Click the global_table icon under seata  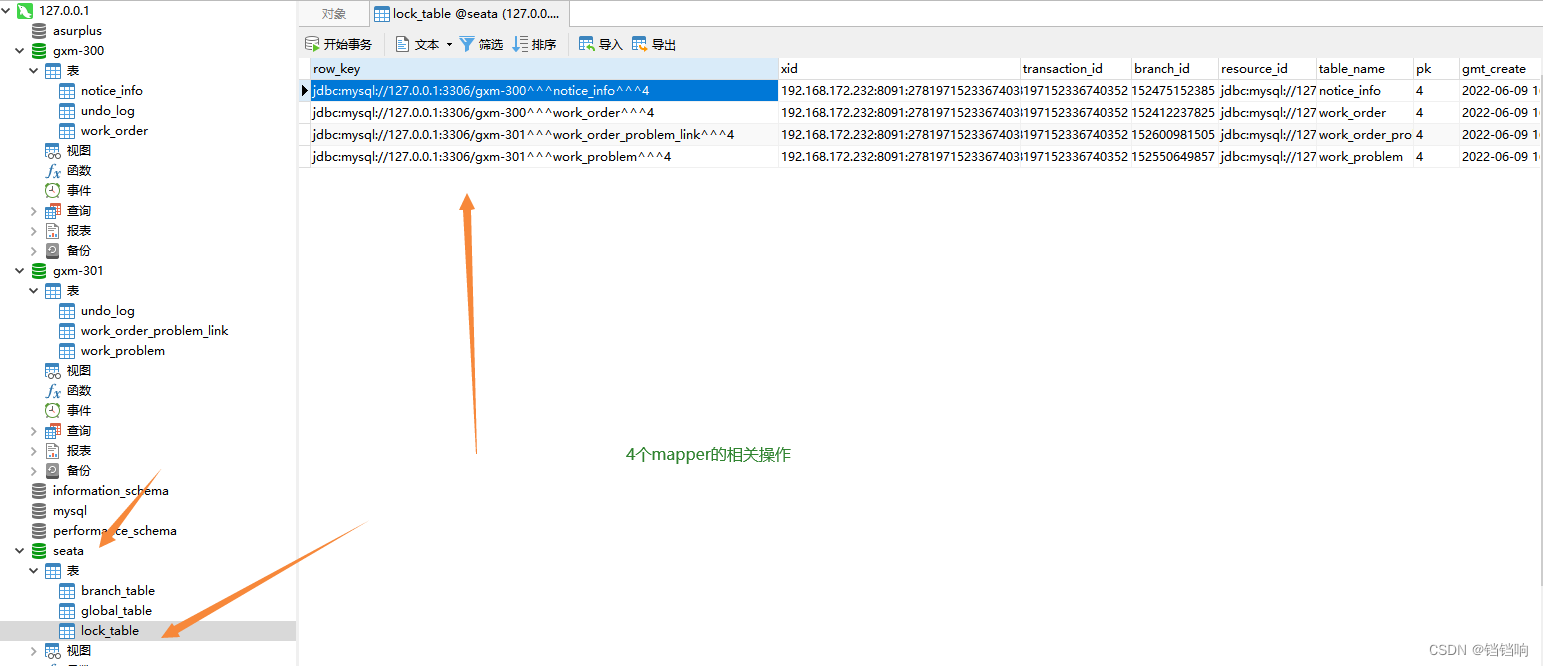click(x=67, y=611)
